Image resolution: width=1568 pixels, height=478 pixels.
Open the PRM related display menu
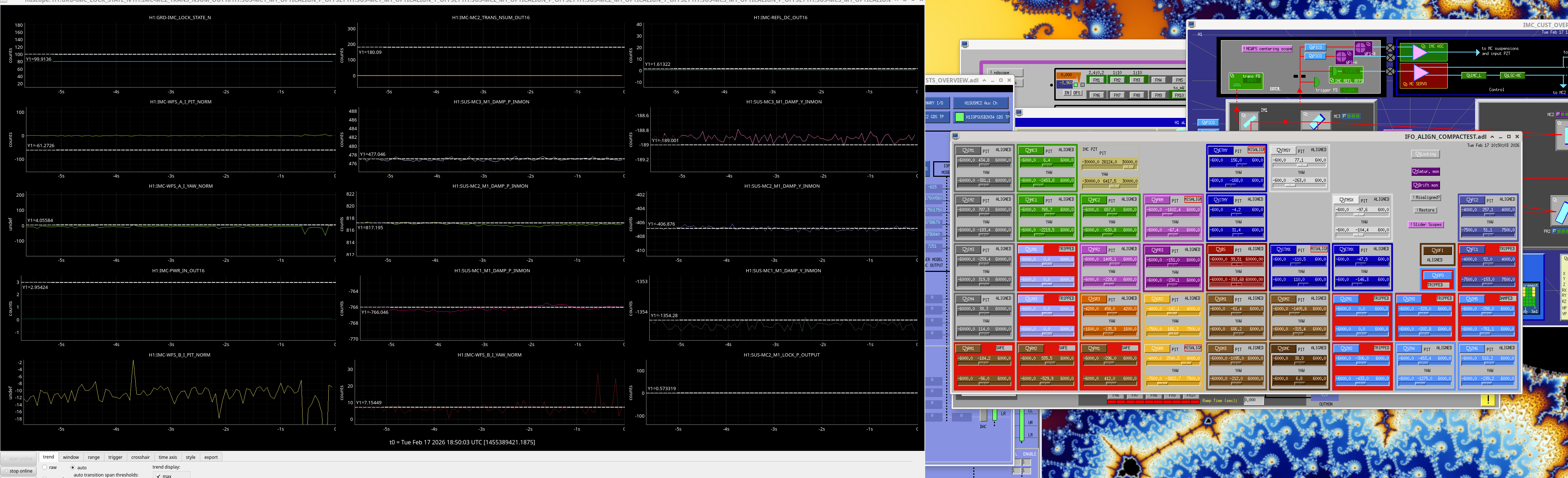click(x=1157, y=200)
